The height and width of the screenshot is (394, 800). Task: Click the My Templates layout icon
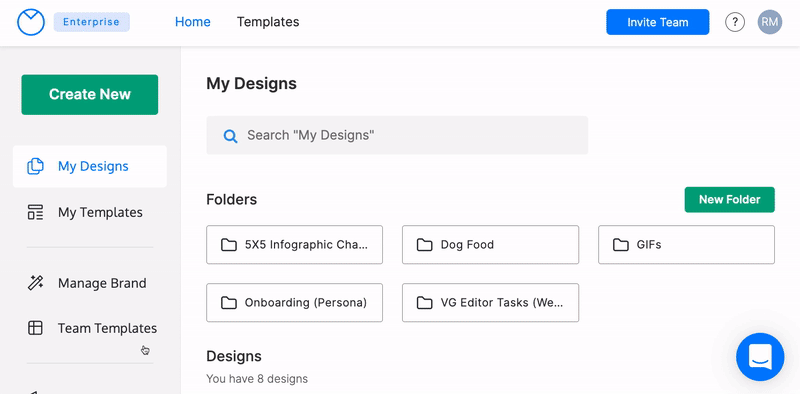point(35,212)
